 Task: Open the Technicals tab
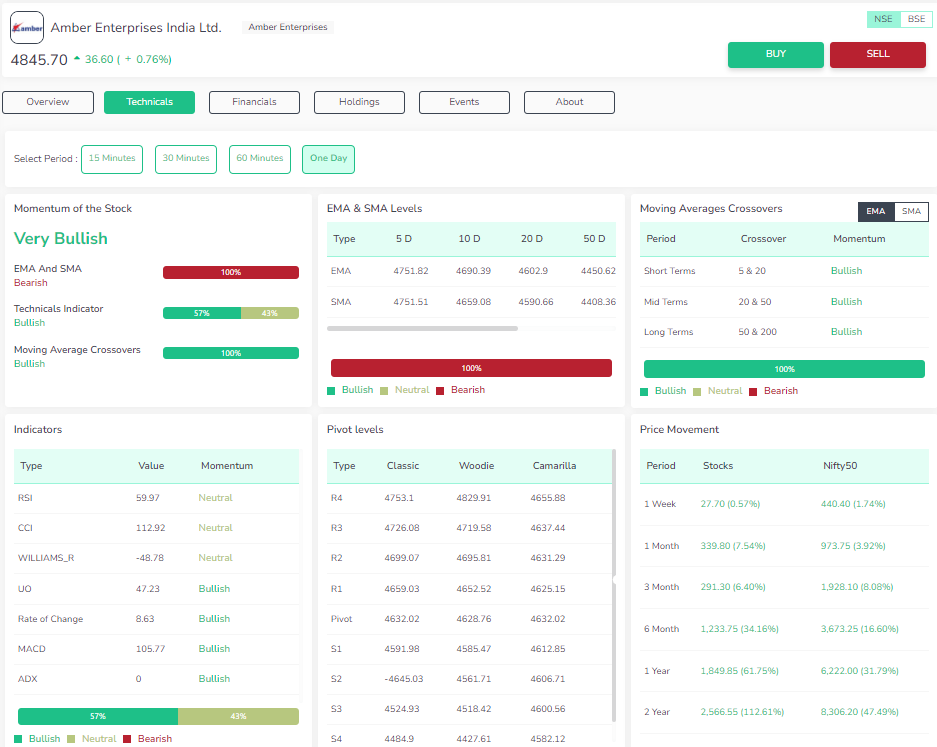(149, 102)
